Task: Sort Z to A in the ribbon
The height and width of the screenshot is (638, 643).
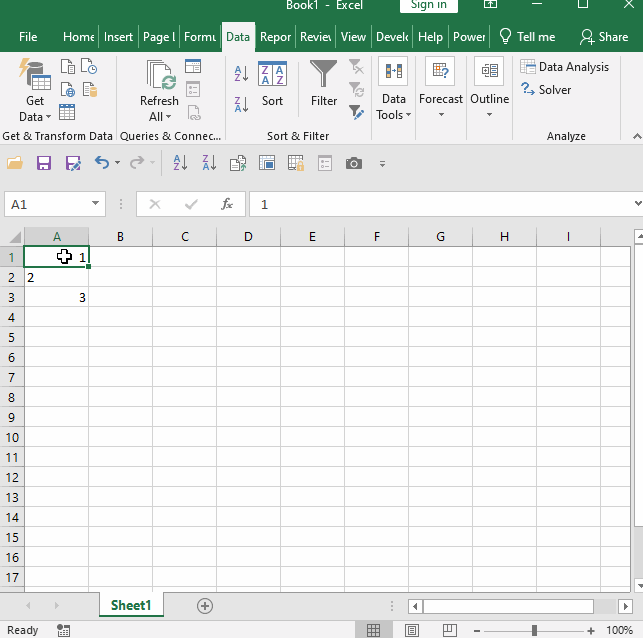Action: click(241, 105)
